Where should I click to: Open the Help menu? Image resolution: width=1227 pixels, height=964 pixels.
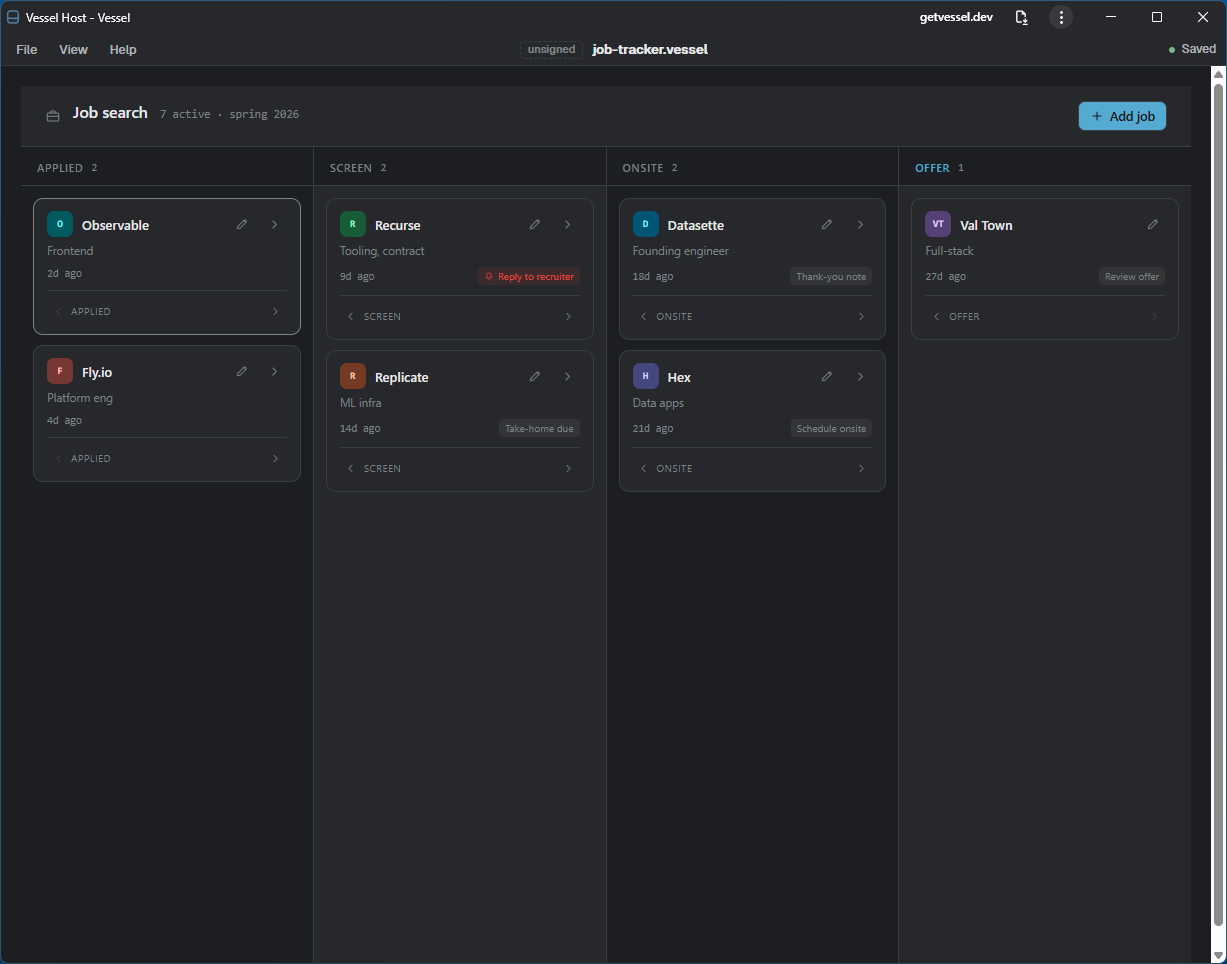pos(123,49)
